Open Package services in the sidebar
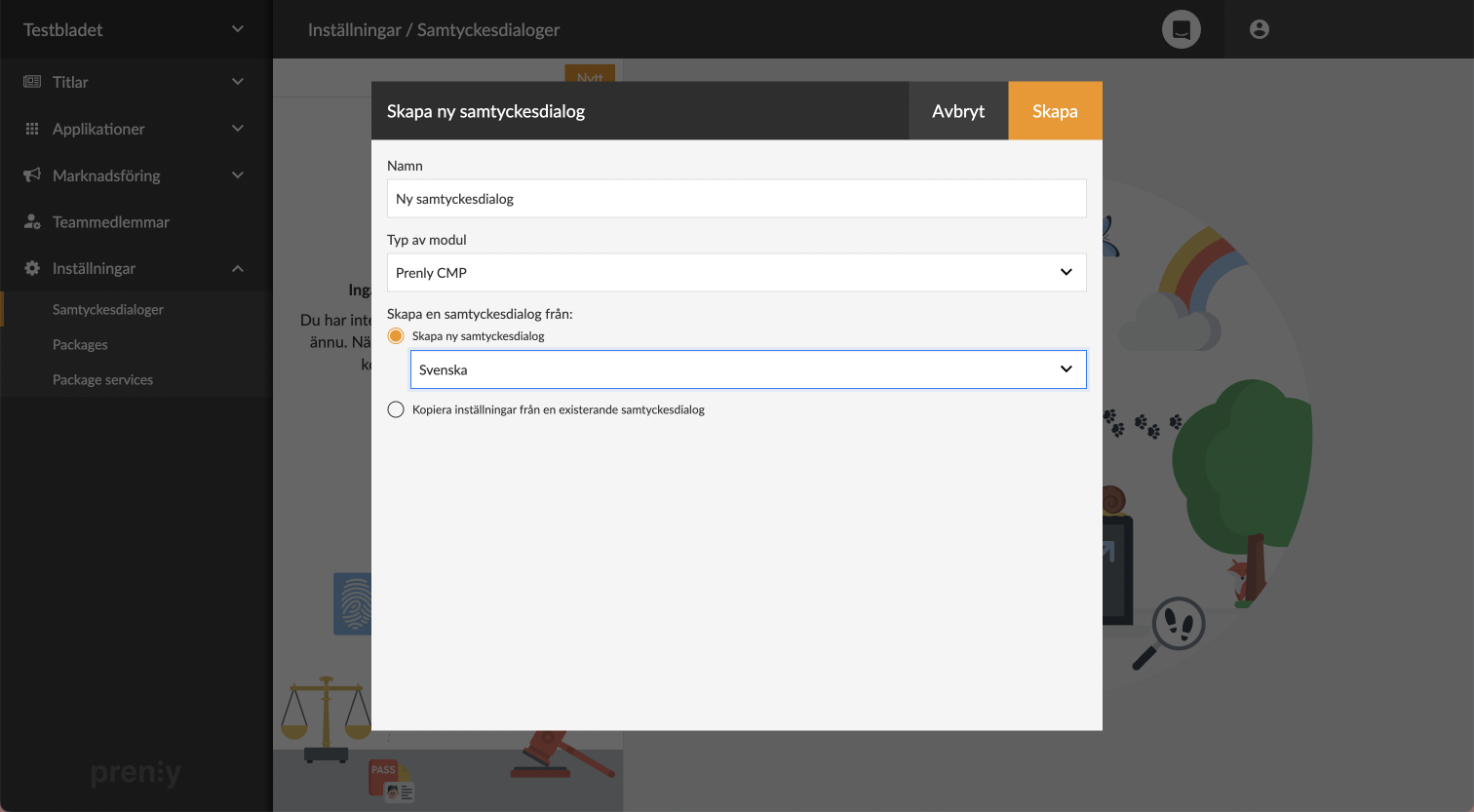Screen dimensions: 1474x812 click(x=102, y=380)
